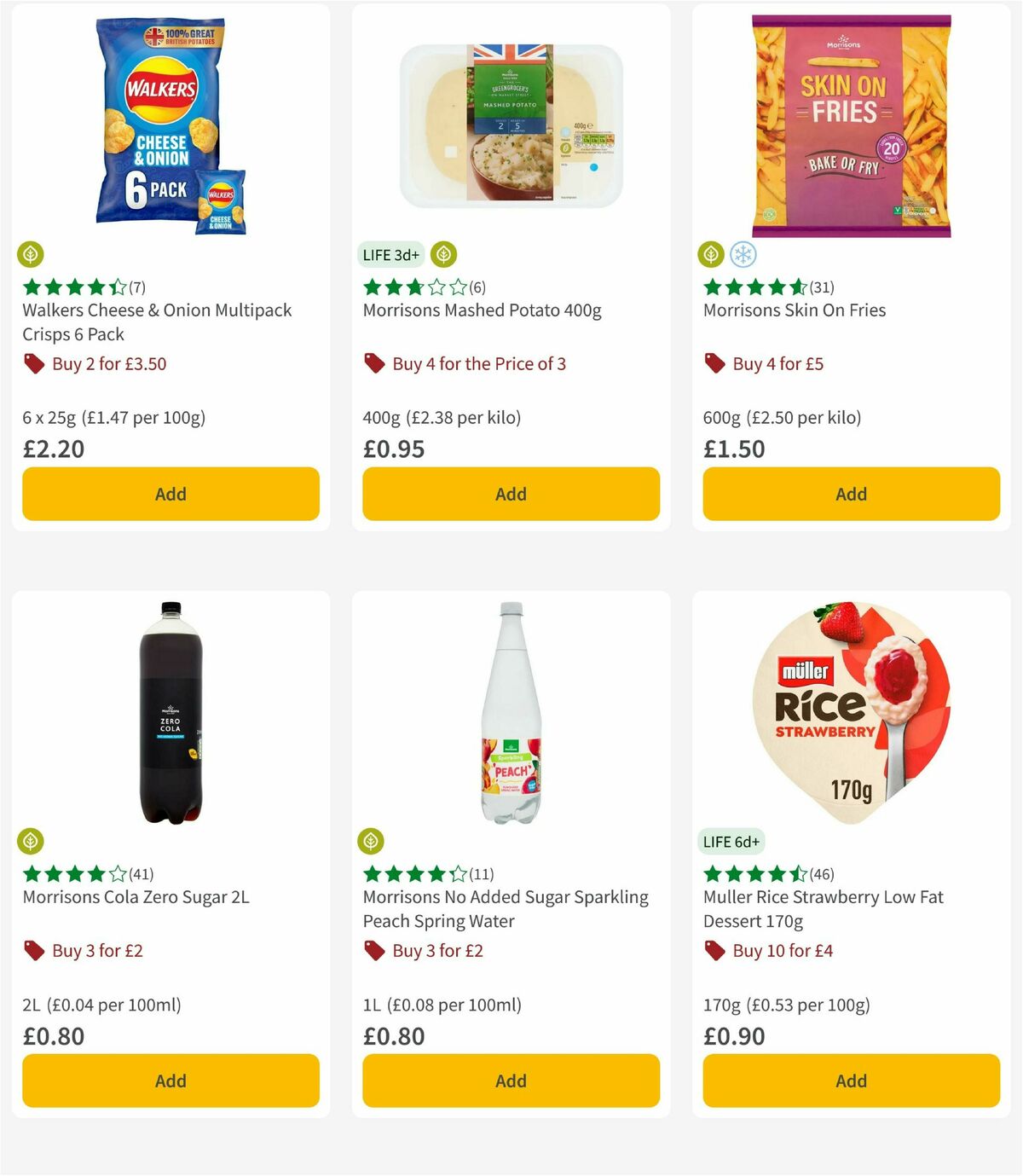Click the red offer tag icon beside 'Buy 4 for £5'

tap(714, 363)
